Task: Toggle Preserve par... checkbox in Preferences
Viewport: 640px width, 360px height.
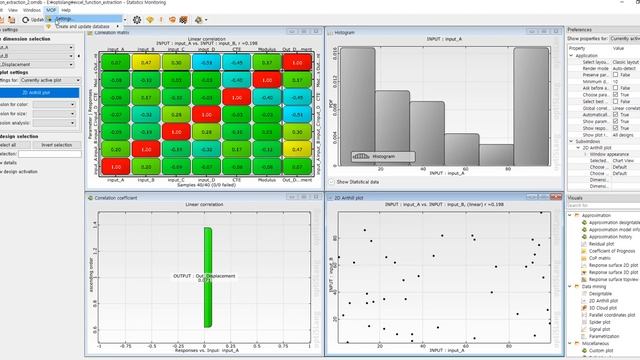Action: tap(616, 75)
